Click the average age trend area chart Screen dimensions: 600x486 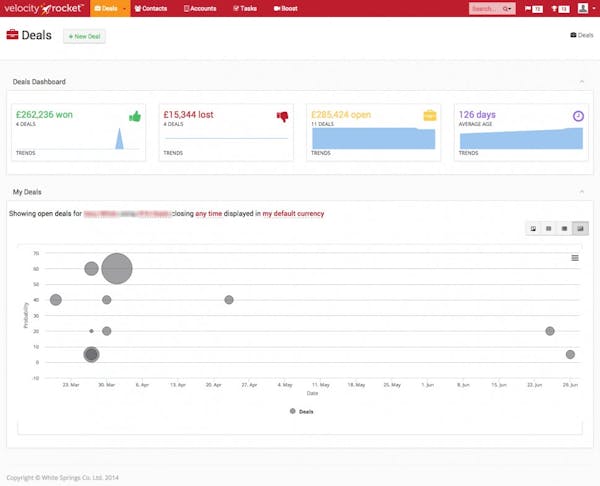[x=521, y=138]
